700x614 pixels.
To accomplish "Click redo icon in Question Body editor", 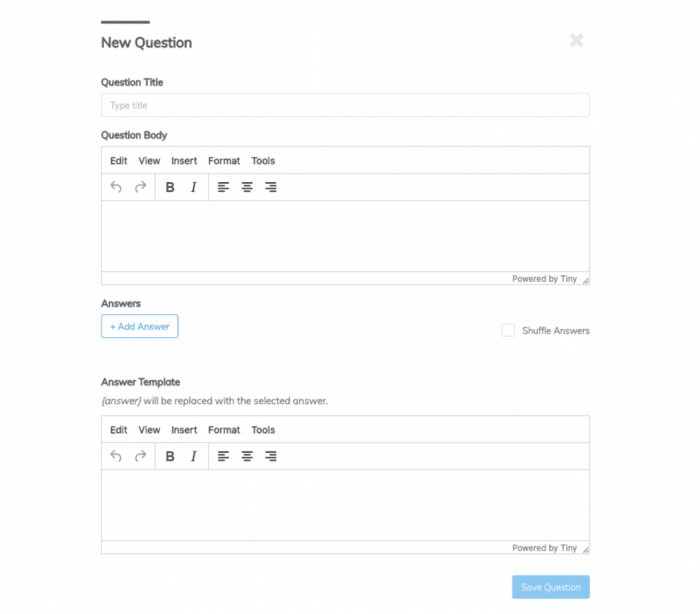I will (140, 187).
